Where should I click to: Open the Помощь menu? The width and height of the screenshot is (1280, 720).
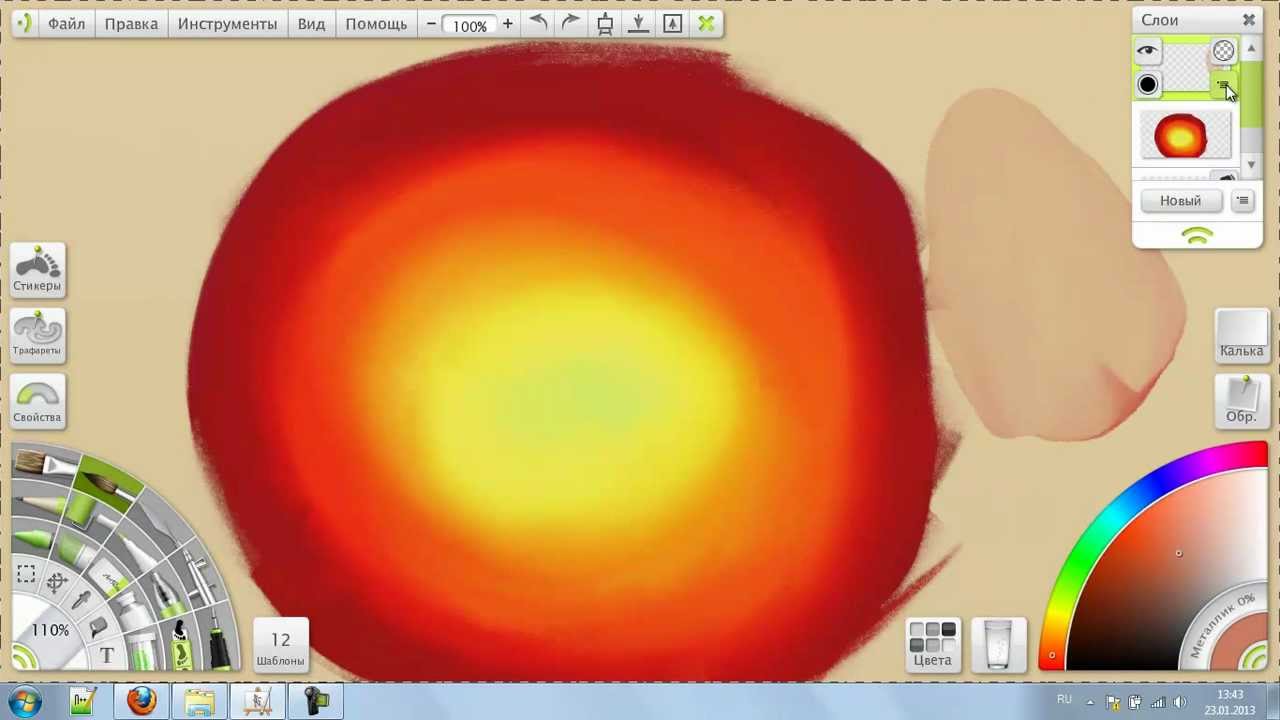click(376, 23)
